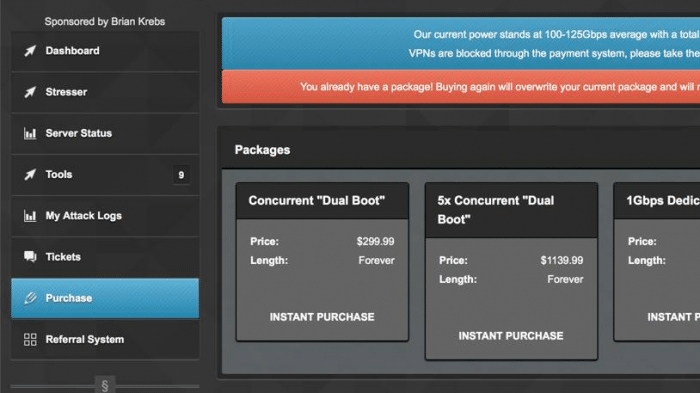The height and width of the screenshot is (393, 700).
Task: Click the red package overwrite warning banner
Action: 461,87
